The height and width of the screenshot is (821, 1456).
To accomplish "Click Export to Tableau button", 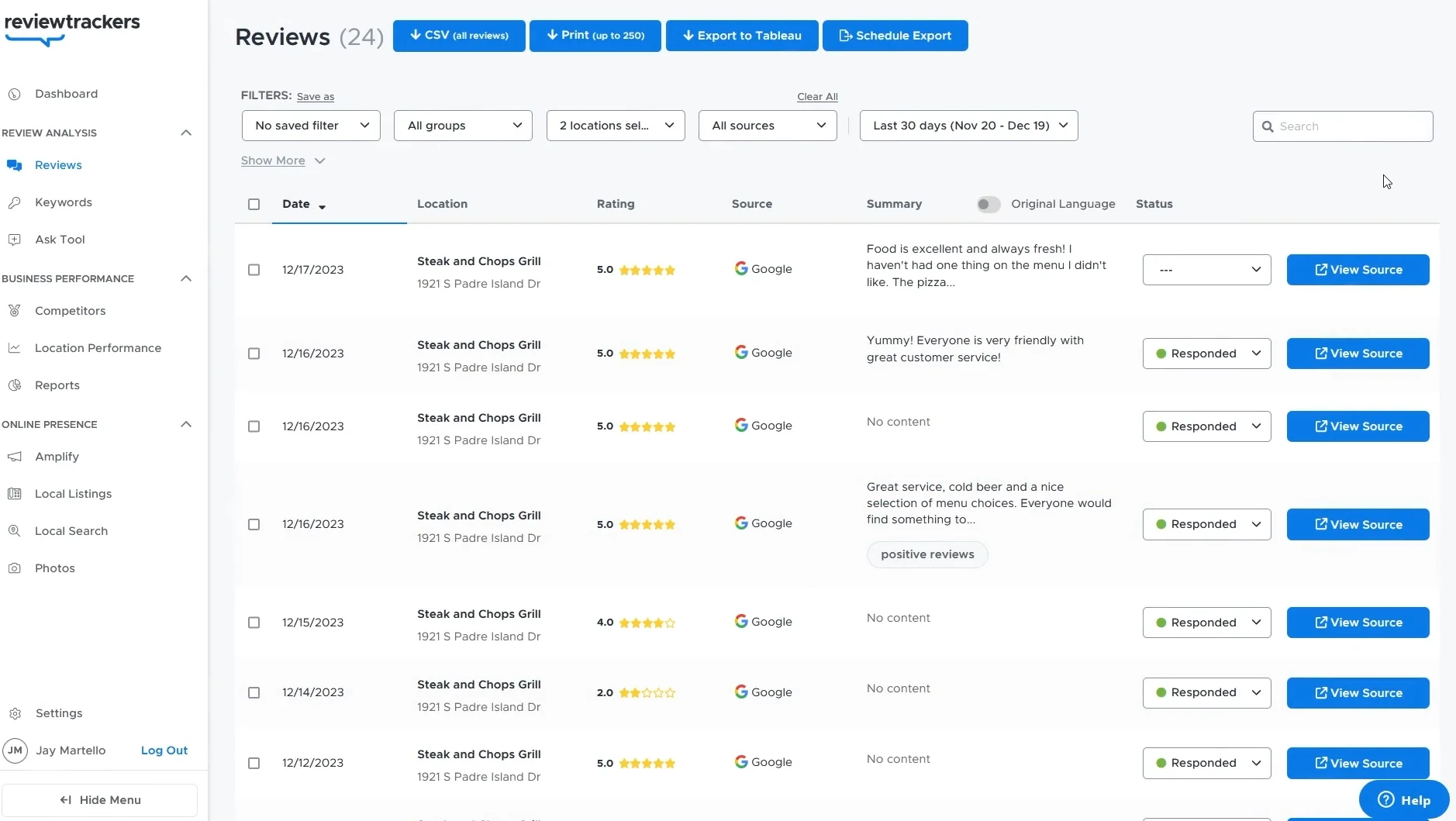I will tap(741, 36).
